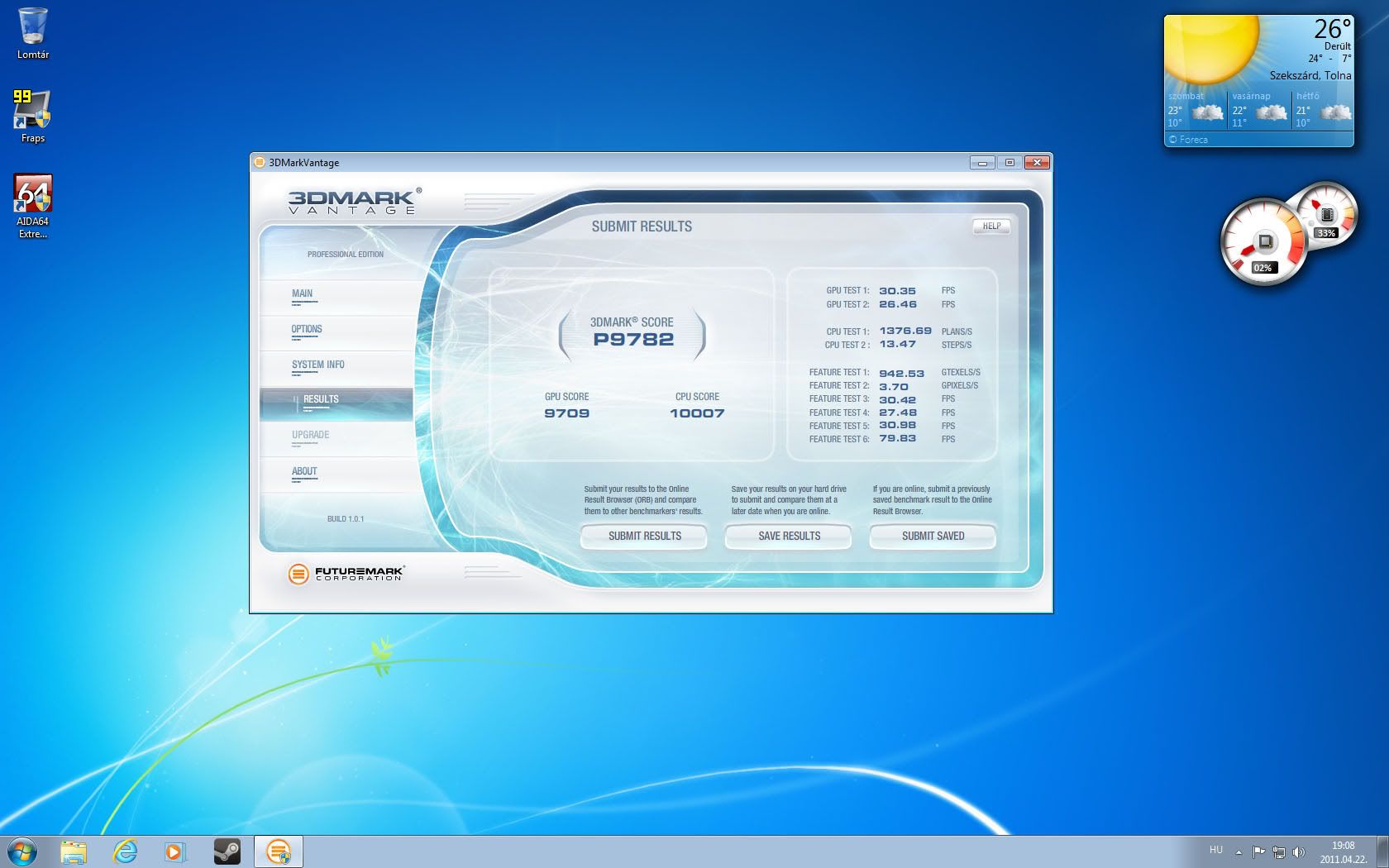Screen dimensions: 1389x868
Task: Click the 3DMark Vantage logo
Action: tap(355, 201)
